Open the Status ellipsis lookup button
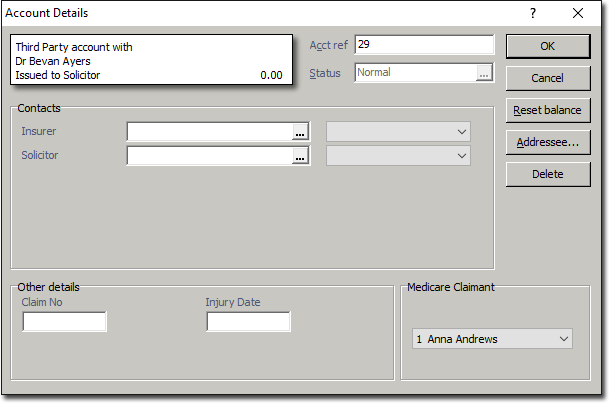This screenshot has width=609, height=403. (x=484, y=73)
